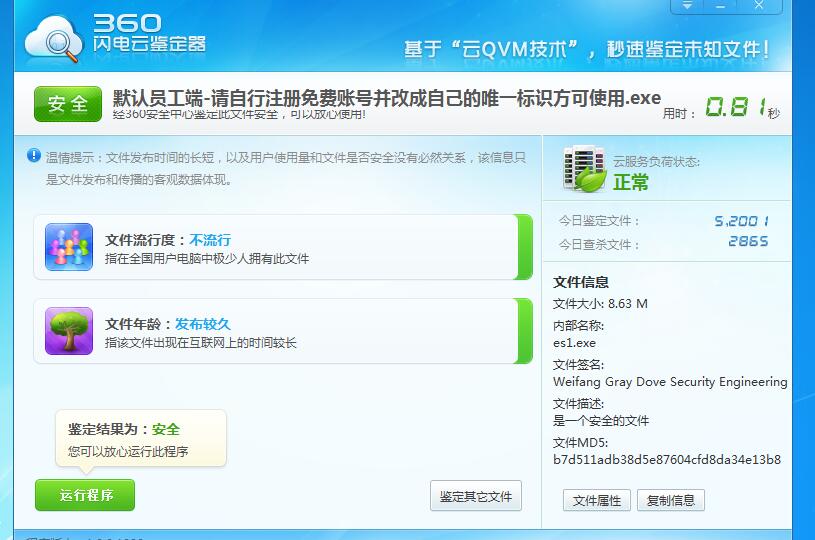Click the file popularity people icon
The width and height of the screenshot is (815, 540).
pyautogui.click(x=69, y=247)
